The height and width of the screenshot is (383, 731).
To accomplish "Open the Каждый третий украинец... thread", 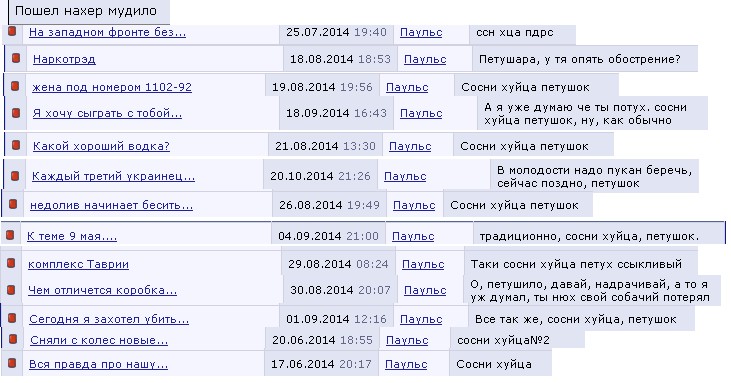I will (113, 176).
